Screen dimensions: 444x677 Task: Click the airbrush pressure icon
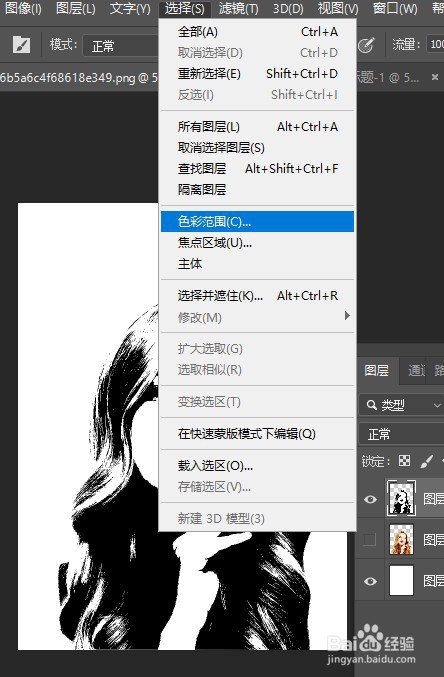coord(366,45)
